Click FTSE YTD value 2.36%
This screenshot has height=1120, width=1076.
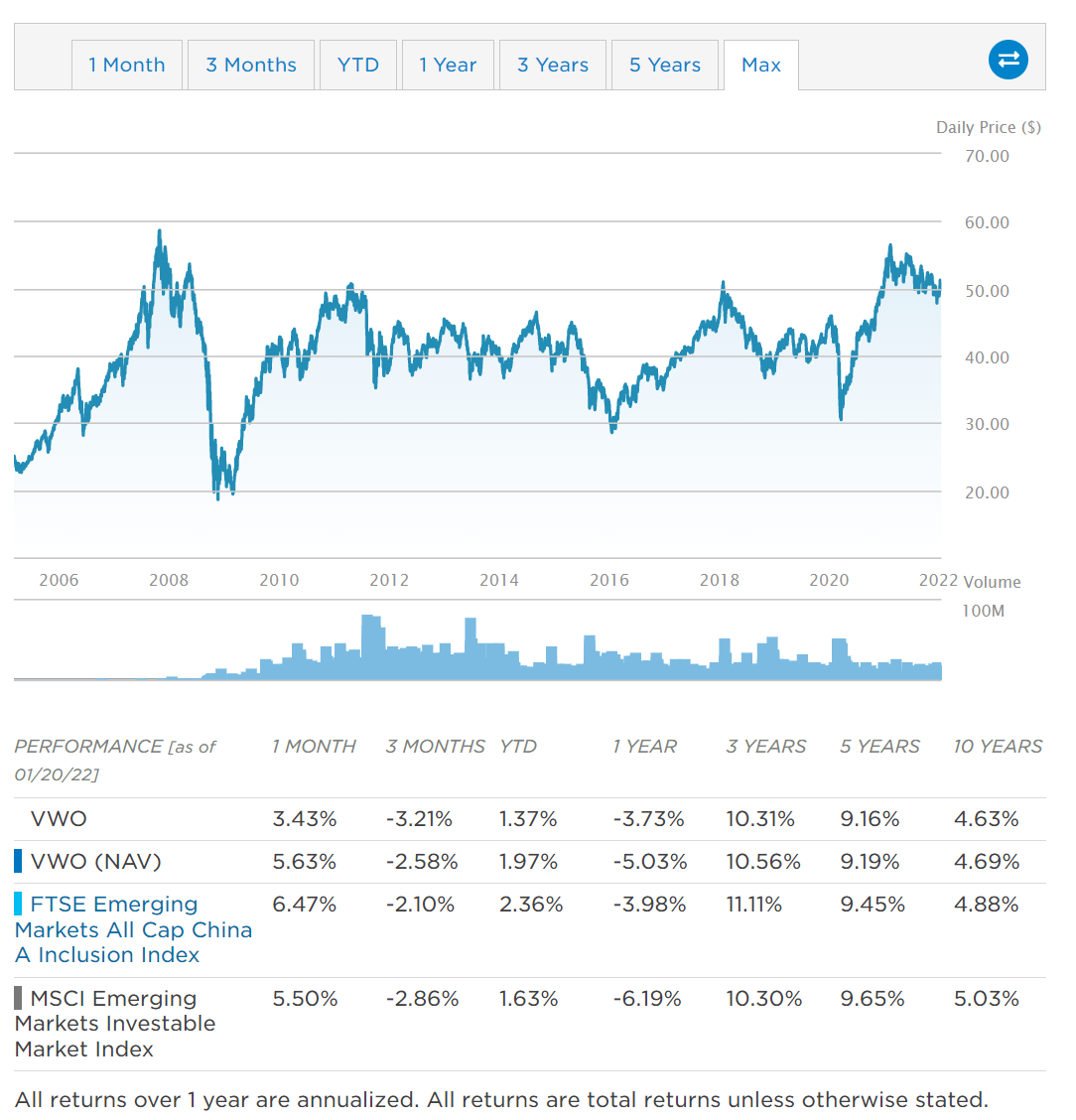point(531,905)
